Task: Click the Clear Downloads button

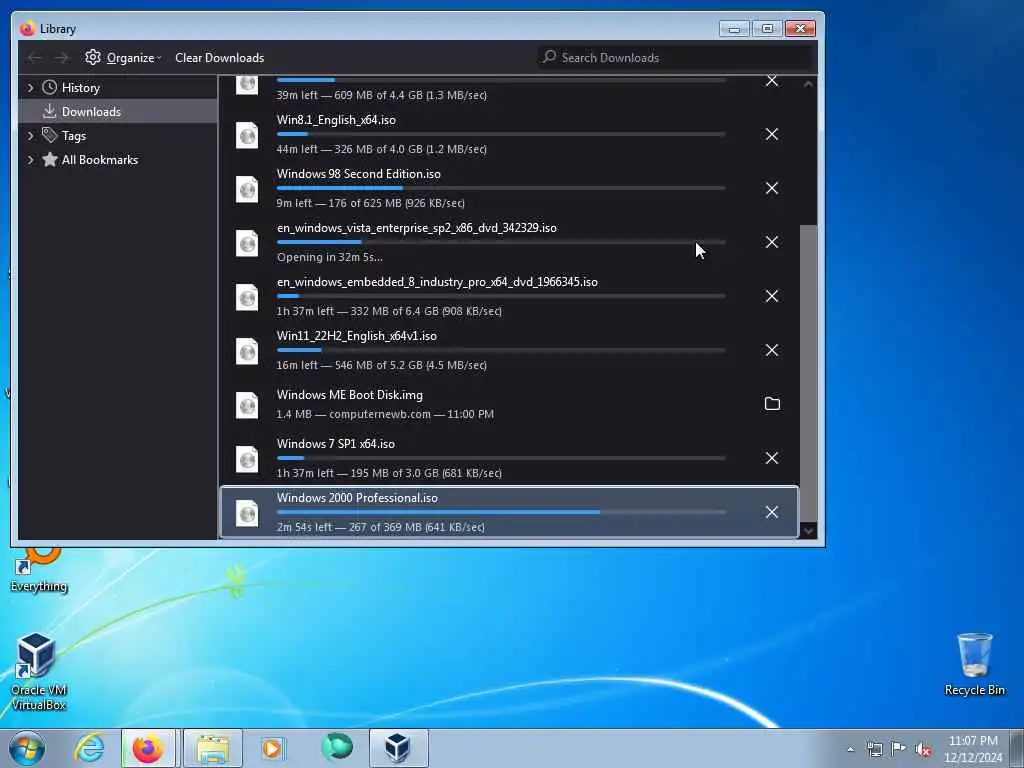Action: tap(219, 58)
